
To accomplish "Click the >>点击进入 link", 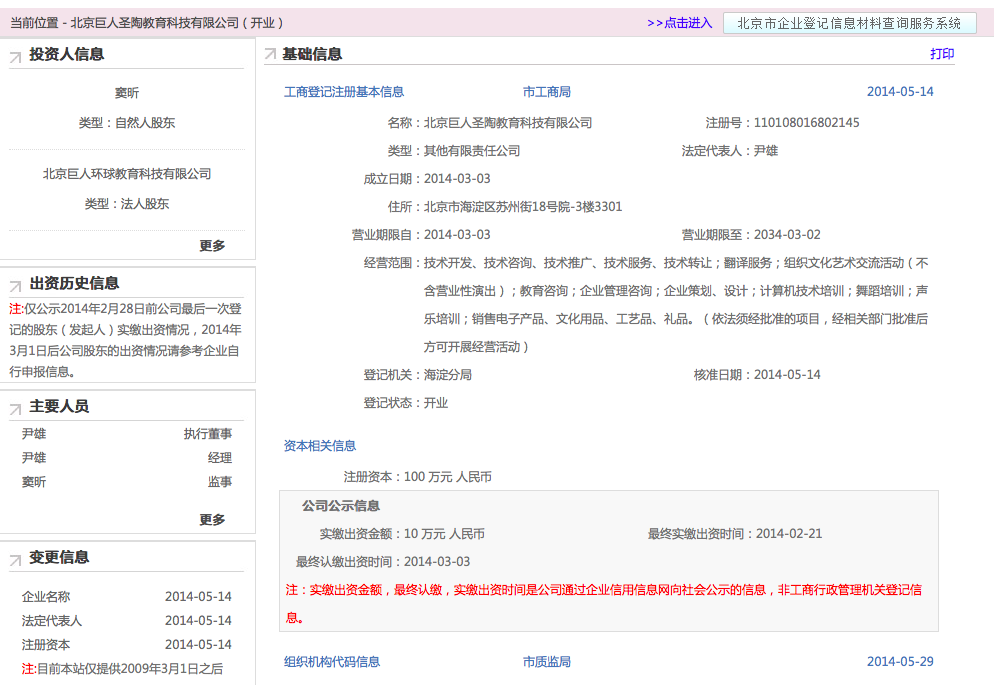I will (x=679, y=23).
